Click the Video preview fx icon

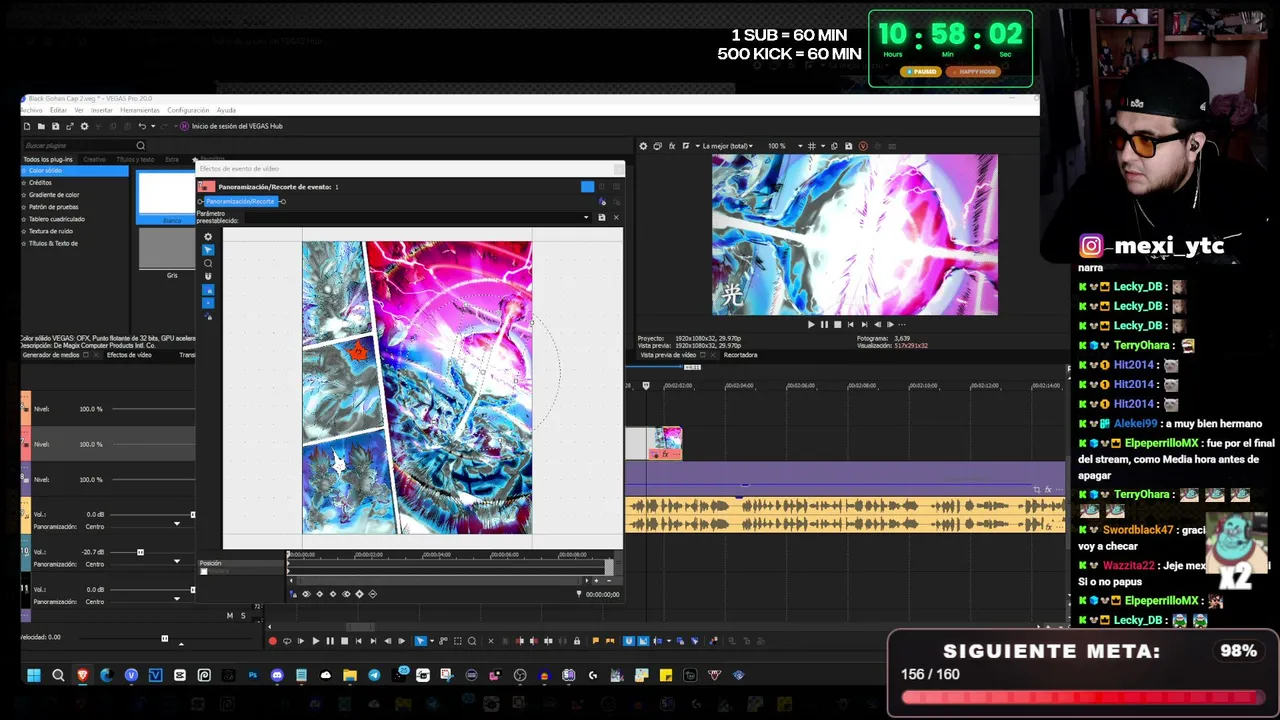[672, 146]
